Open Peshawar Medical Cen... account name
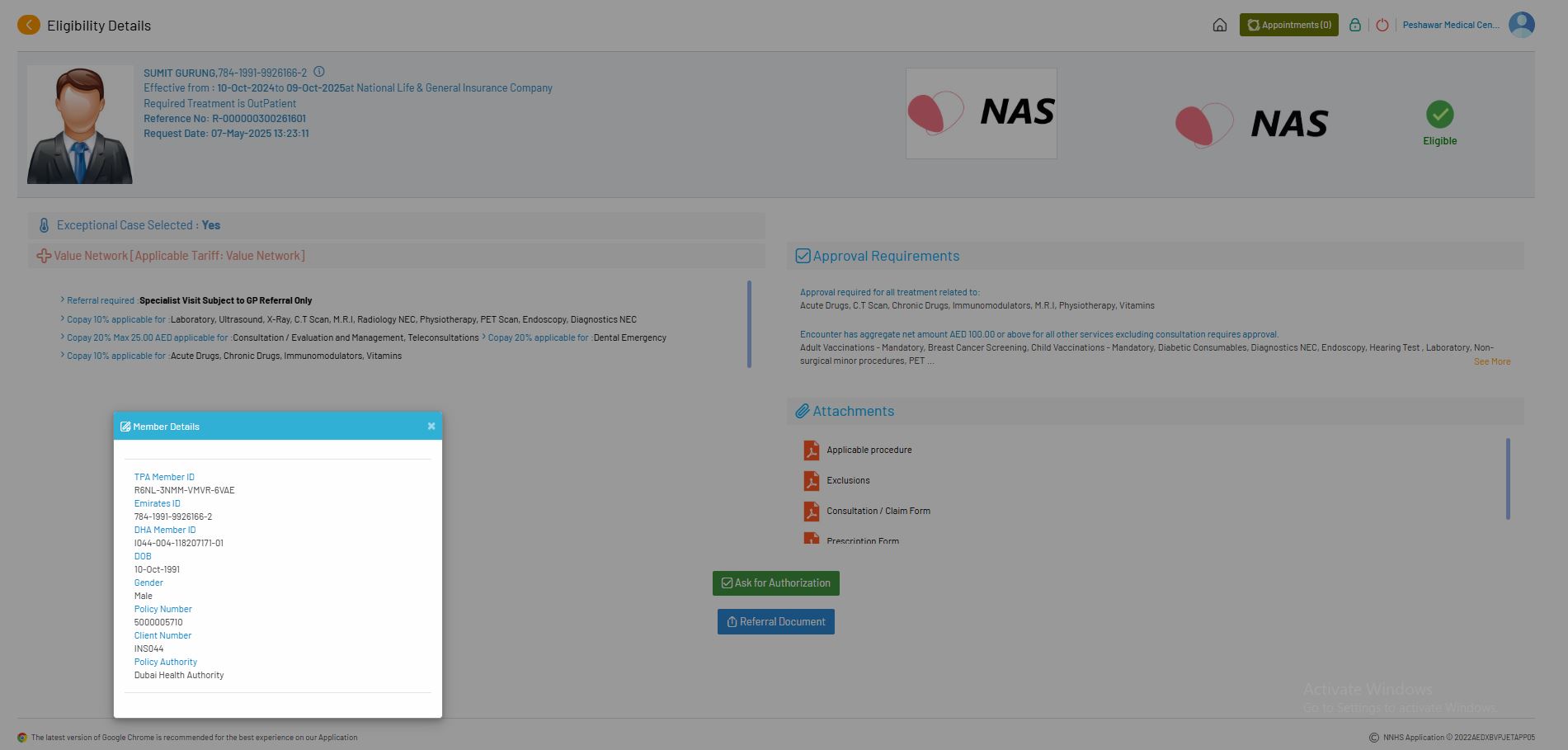Image resolution: width=1568 pixels, height=750 pixels. [x=1451, y=25]
